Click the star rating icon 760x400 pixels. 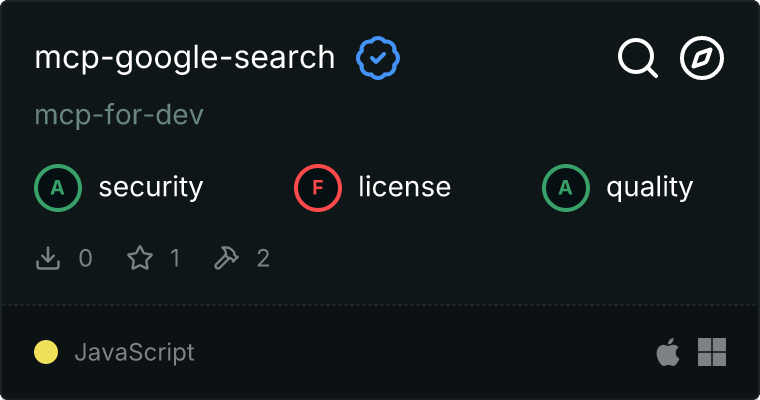[x=140, y=259]
